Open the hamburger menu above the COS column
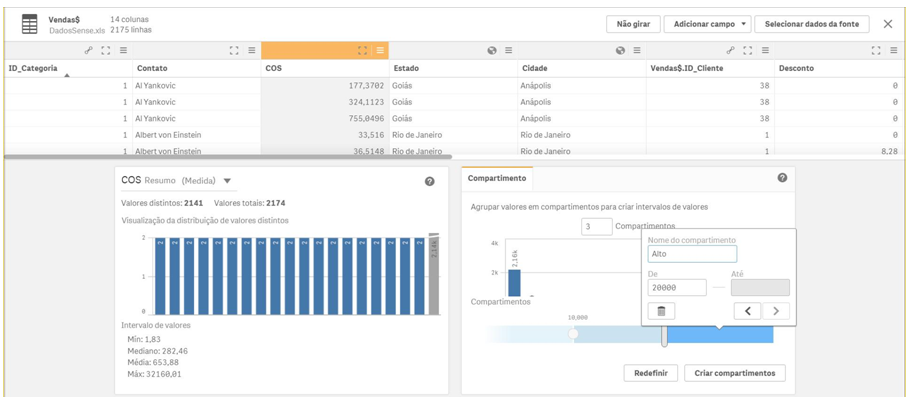910x405 pixels. click(x=380, y=50)
